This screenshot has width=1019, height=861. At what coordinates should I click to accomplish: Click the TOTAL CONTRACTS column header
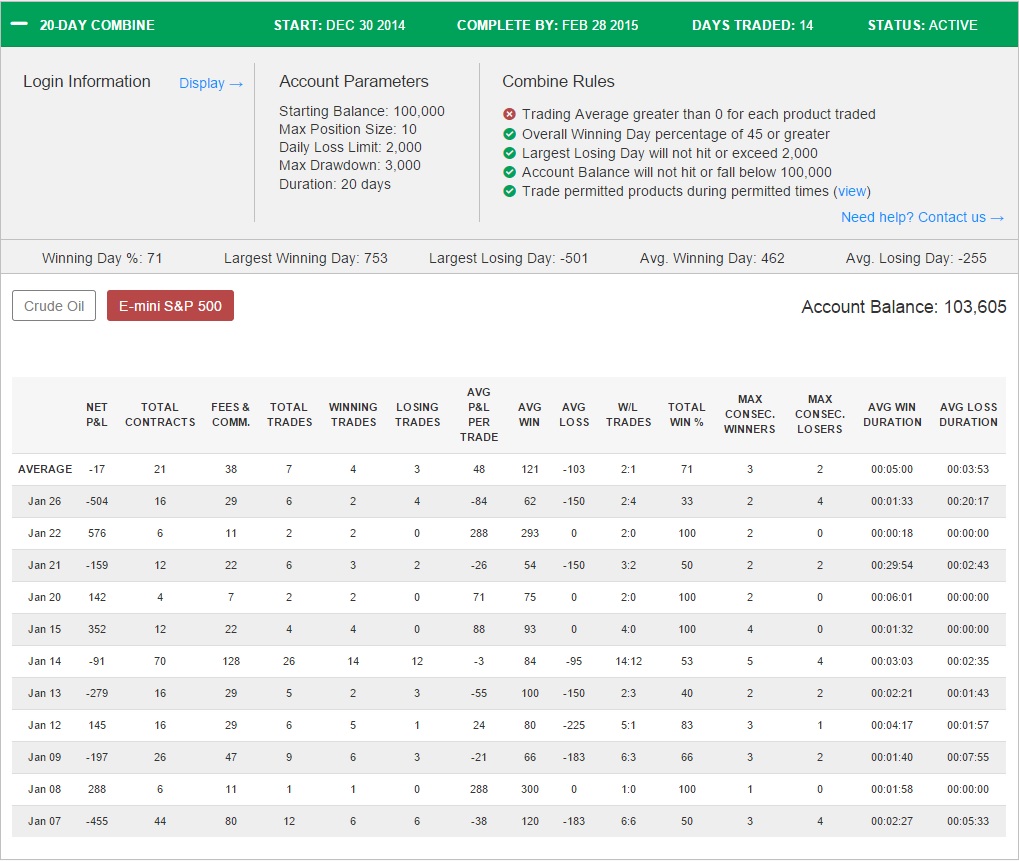tap(160, 415)
